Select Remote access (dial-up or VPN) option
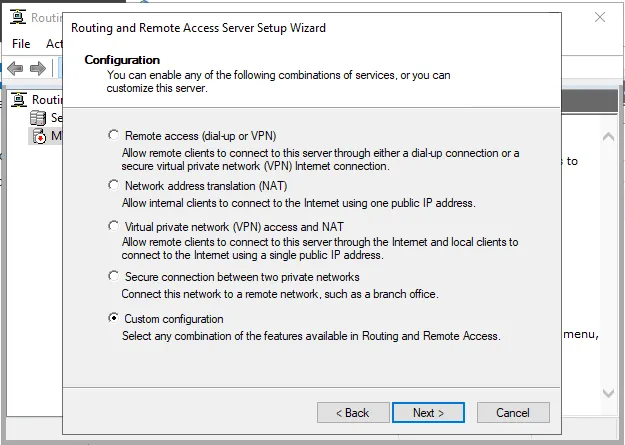Viewport: 625px width, 445px height. click(114, 135)
